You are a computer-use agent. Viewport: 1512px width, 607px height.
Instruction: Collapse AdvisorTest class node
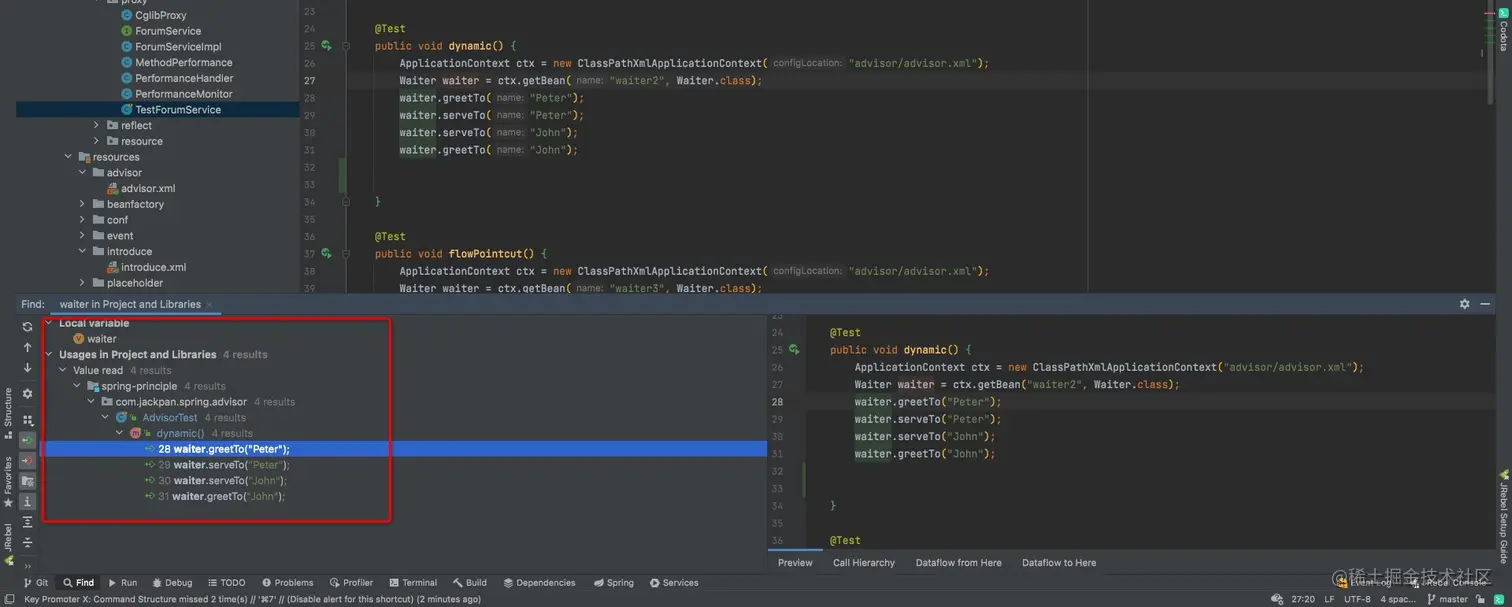pos(105,418)
